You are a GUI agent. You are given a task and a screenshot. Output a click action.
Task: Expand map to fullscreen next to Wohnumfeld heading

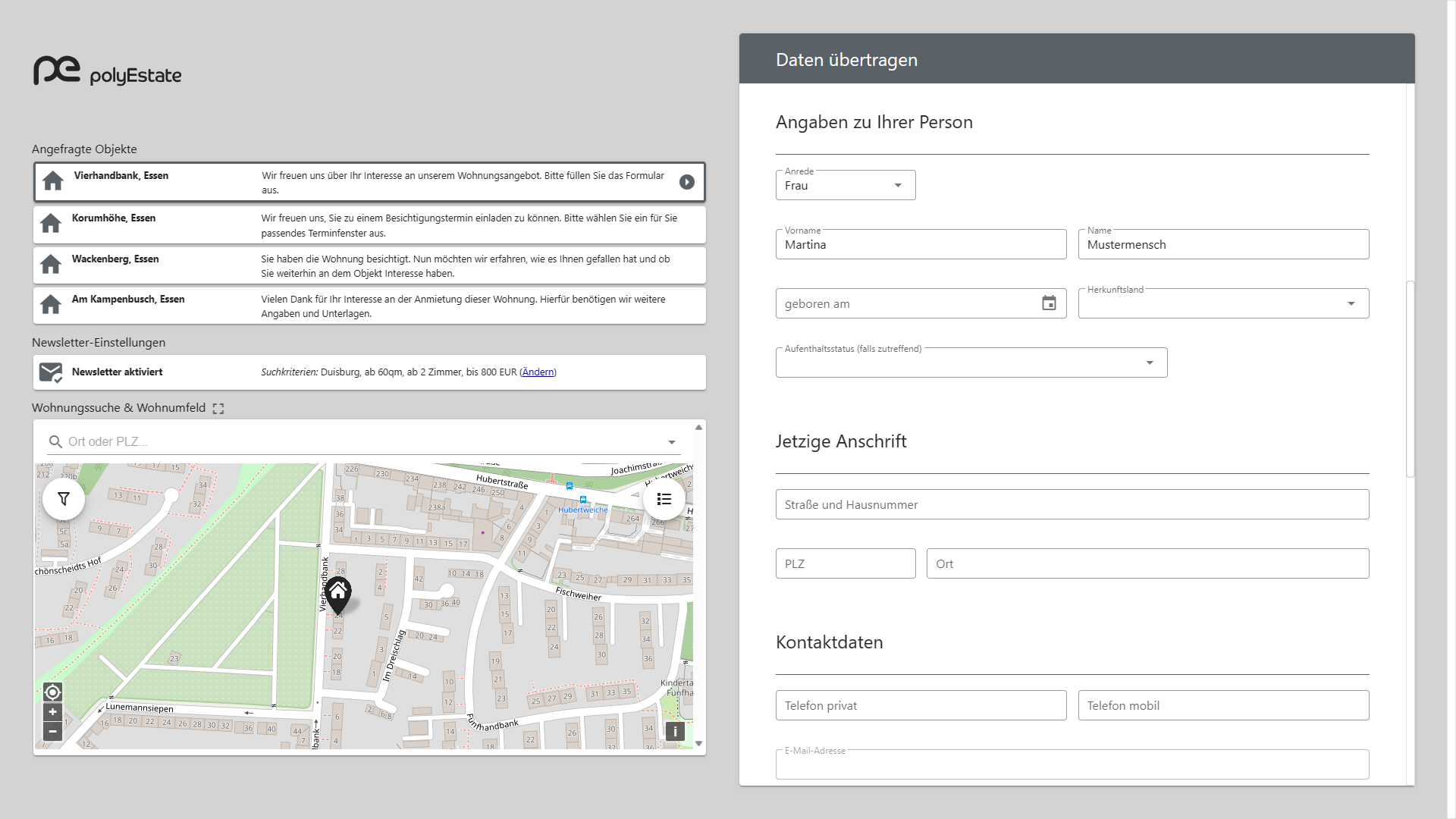[218, 409]
